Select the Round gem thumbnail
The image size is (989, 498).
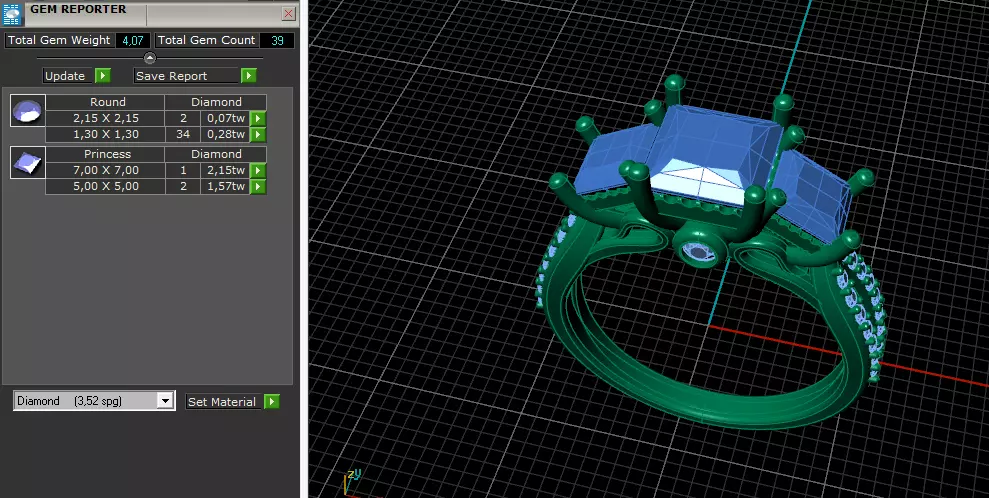click(28, 110)
